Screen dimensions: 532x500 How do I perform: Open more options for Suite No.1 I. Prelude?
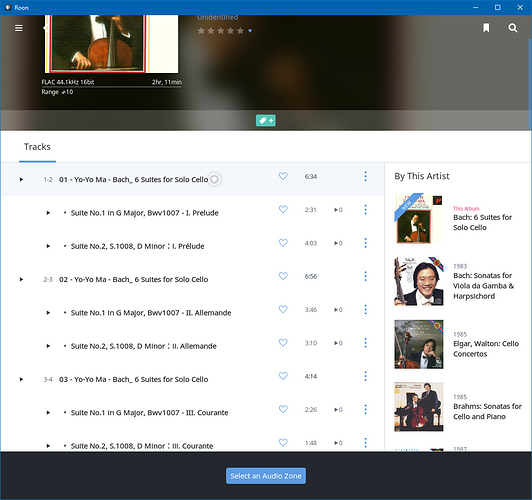(x=365, y=210)
